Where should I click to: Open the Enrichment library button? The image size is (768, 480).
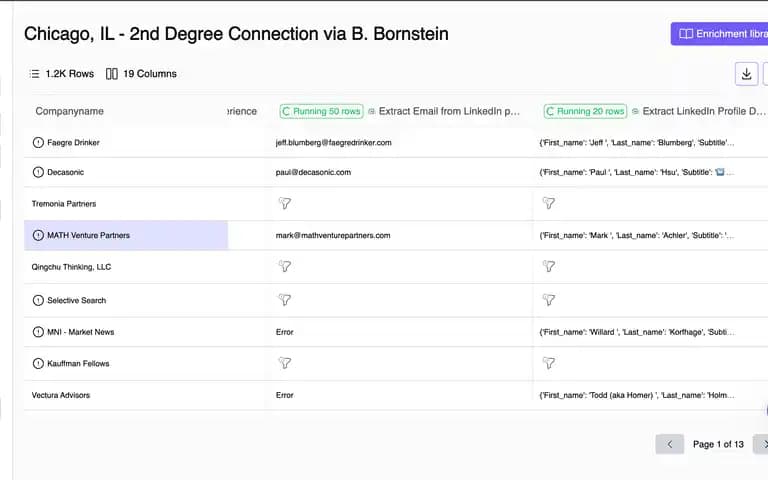click(x=720, y=34)
